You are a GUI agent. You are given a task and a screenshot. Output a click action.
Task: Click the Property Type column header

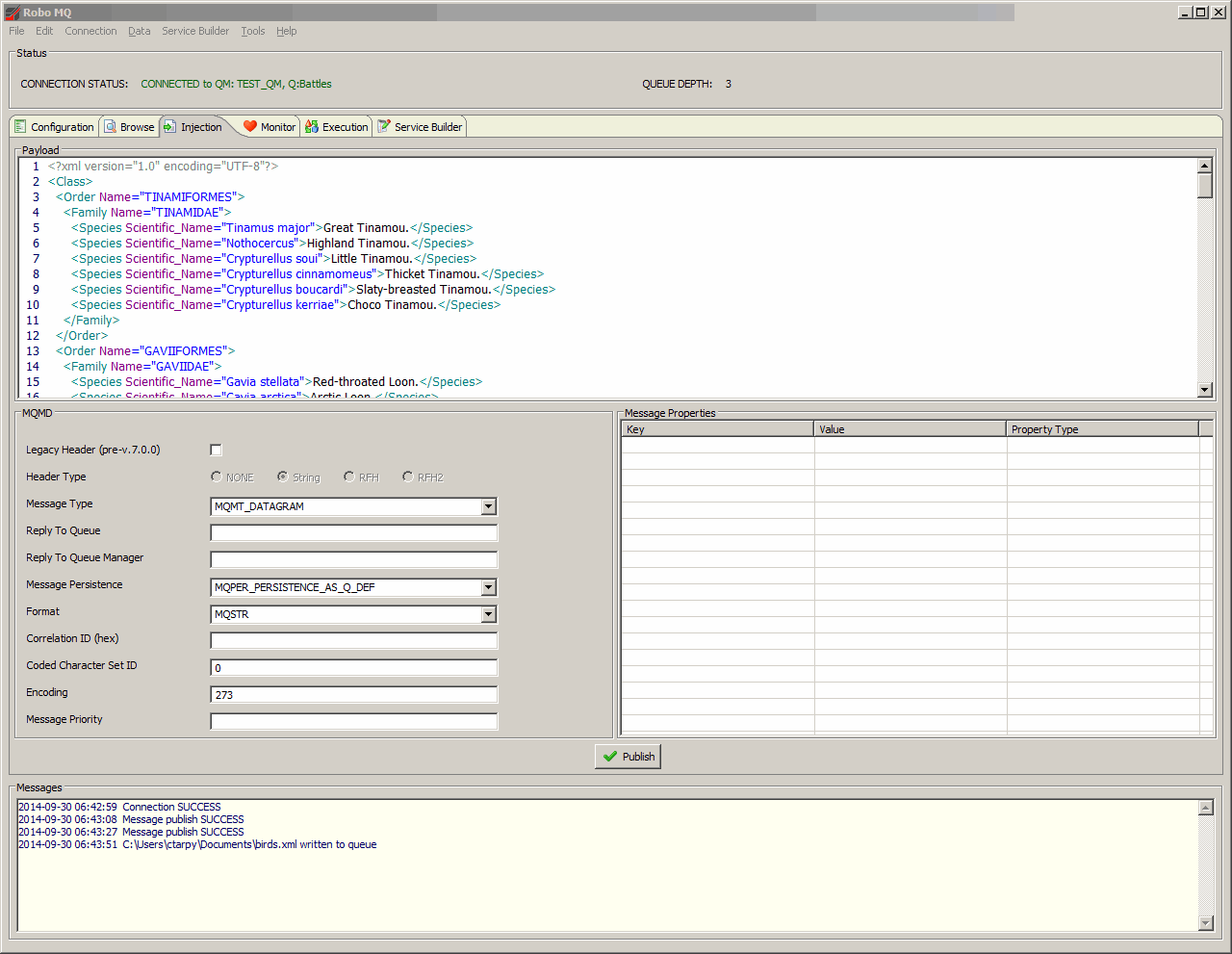pyautogui.click(x=1101, y=429)
